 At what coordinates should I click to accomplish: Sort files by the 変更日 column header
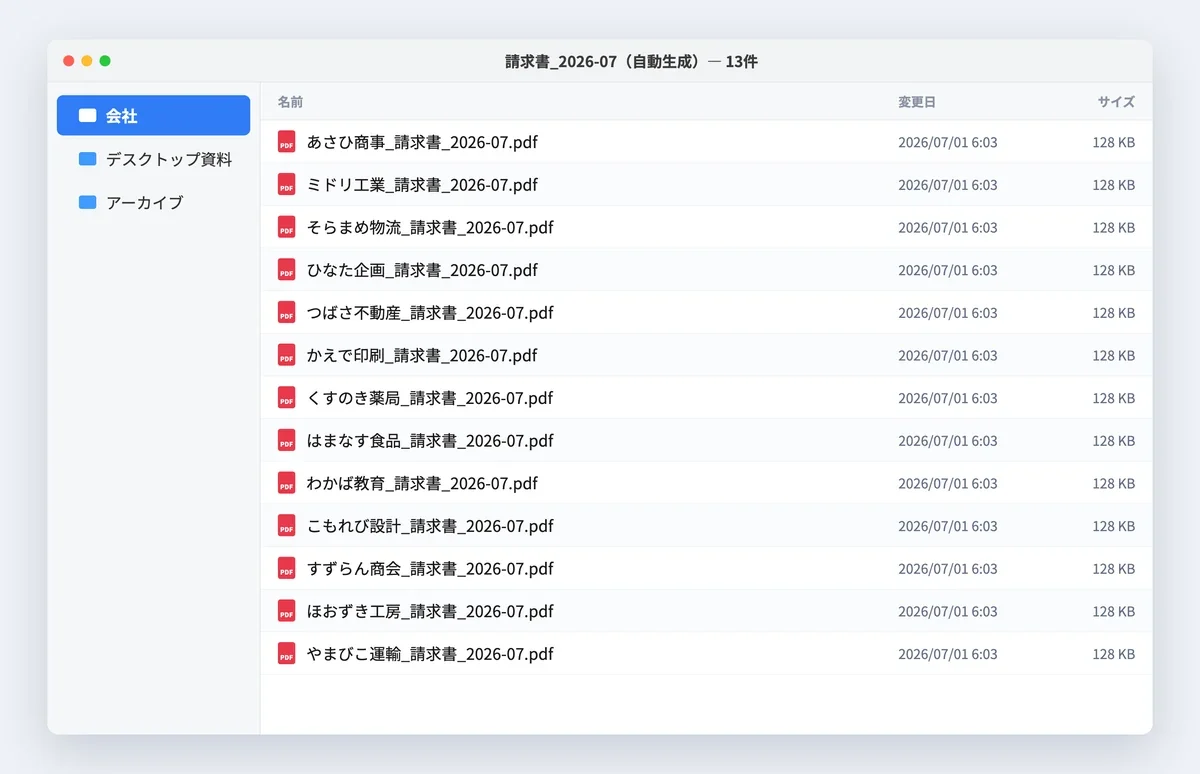(x=917, y=102)
